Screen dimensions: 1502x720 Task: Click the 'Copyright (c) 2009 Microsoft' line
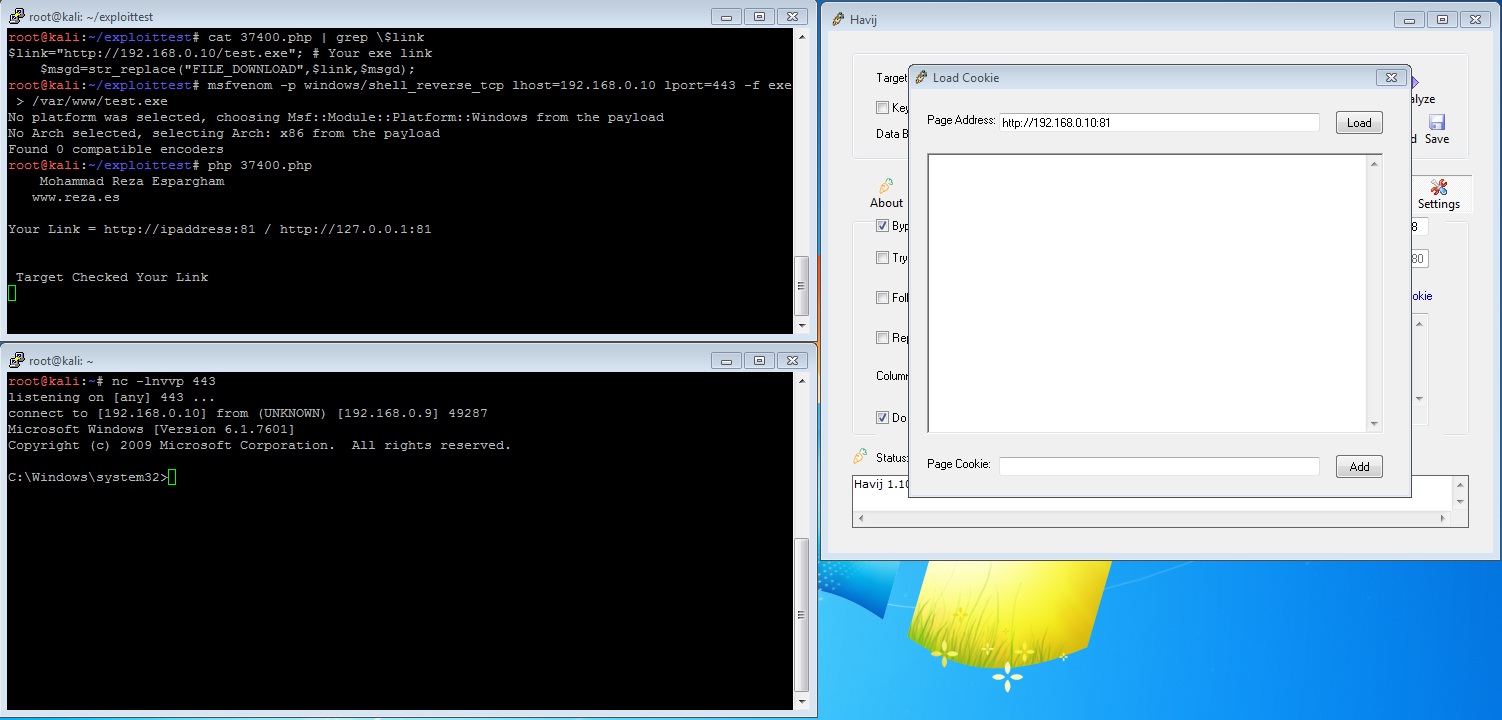(260, 445)
